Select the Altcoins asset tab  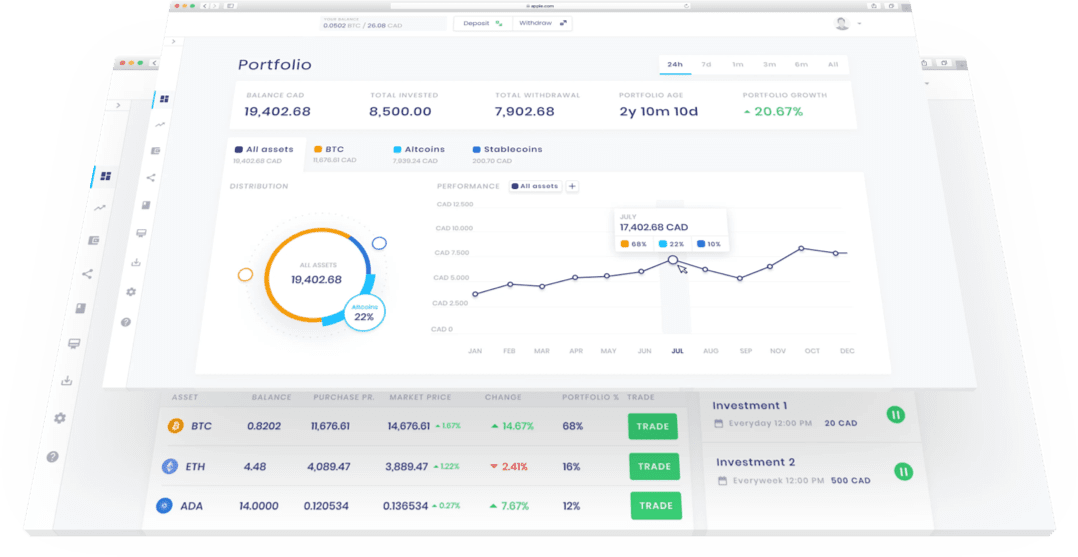tap(417, 149)
